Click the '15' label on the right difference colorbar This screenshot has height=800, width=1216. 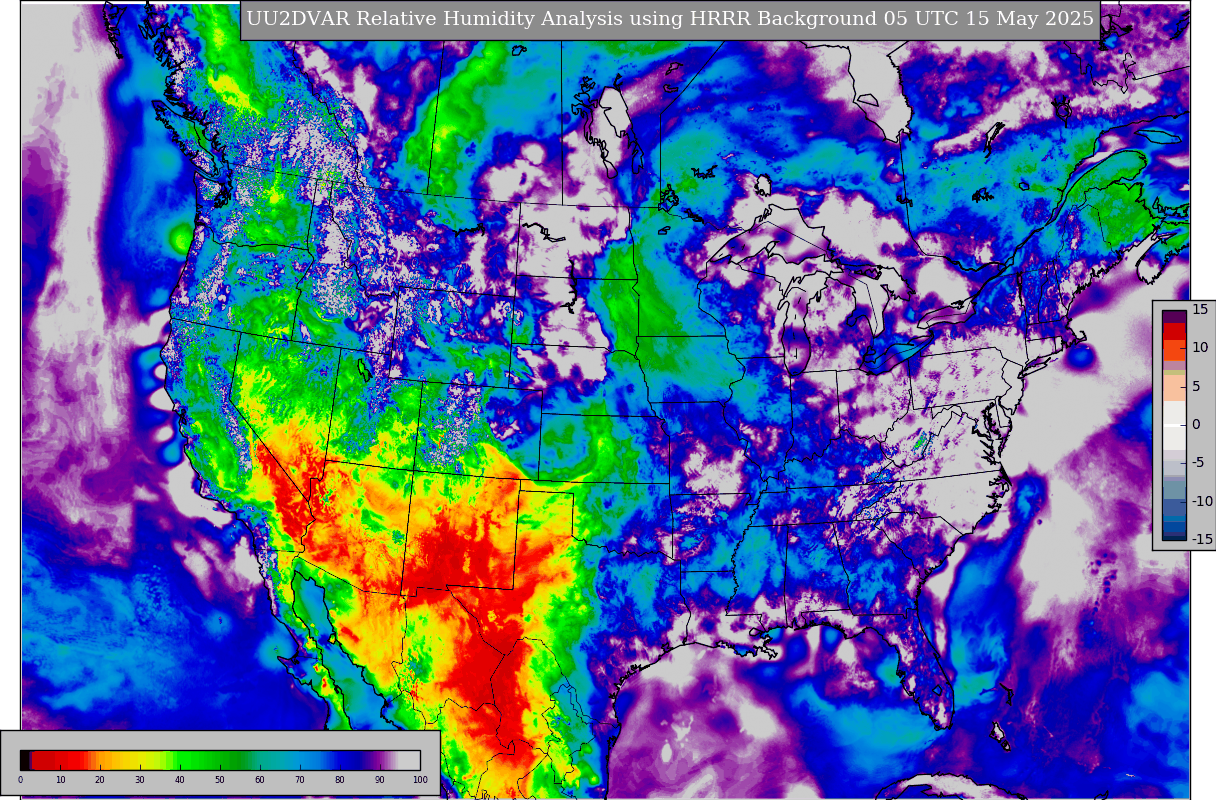pyautogui.click(x=1200, y=309)
